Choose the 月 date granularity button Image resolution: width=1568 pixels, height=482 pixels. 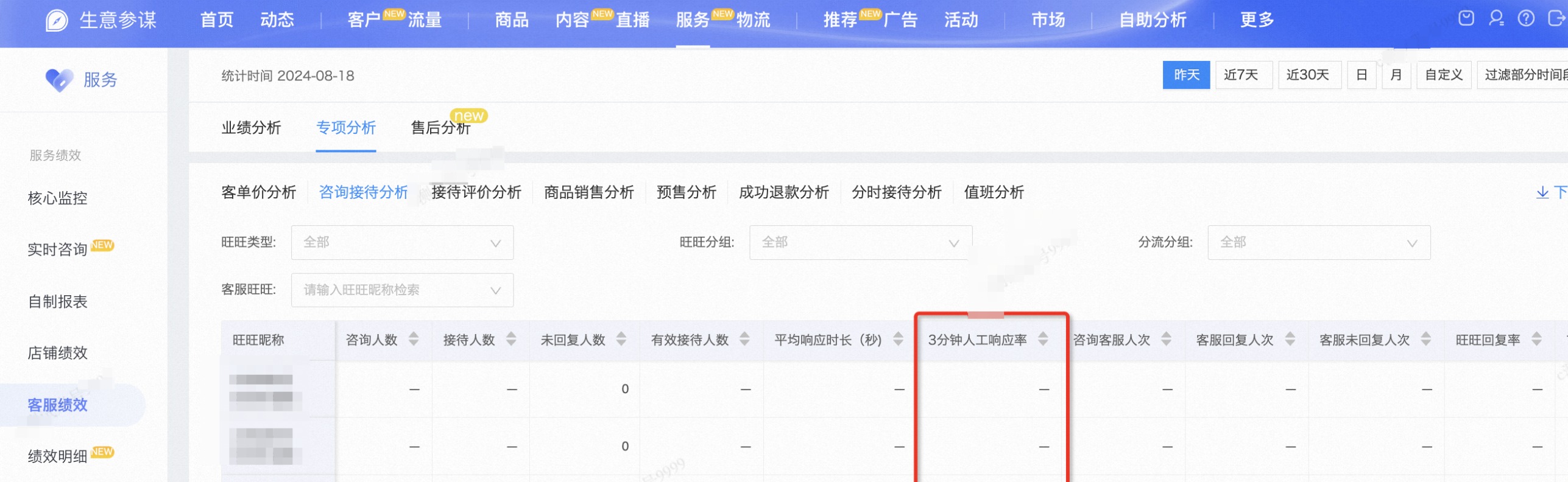point(1396,75)
